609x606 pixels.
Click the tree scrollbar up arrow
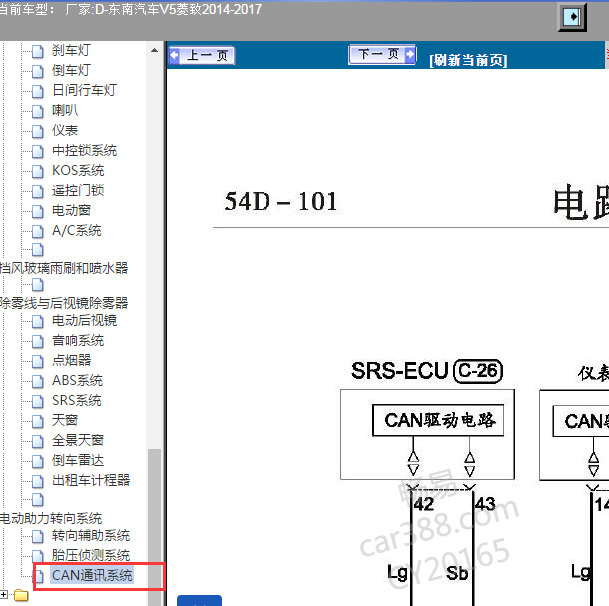154,50
